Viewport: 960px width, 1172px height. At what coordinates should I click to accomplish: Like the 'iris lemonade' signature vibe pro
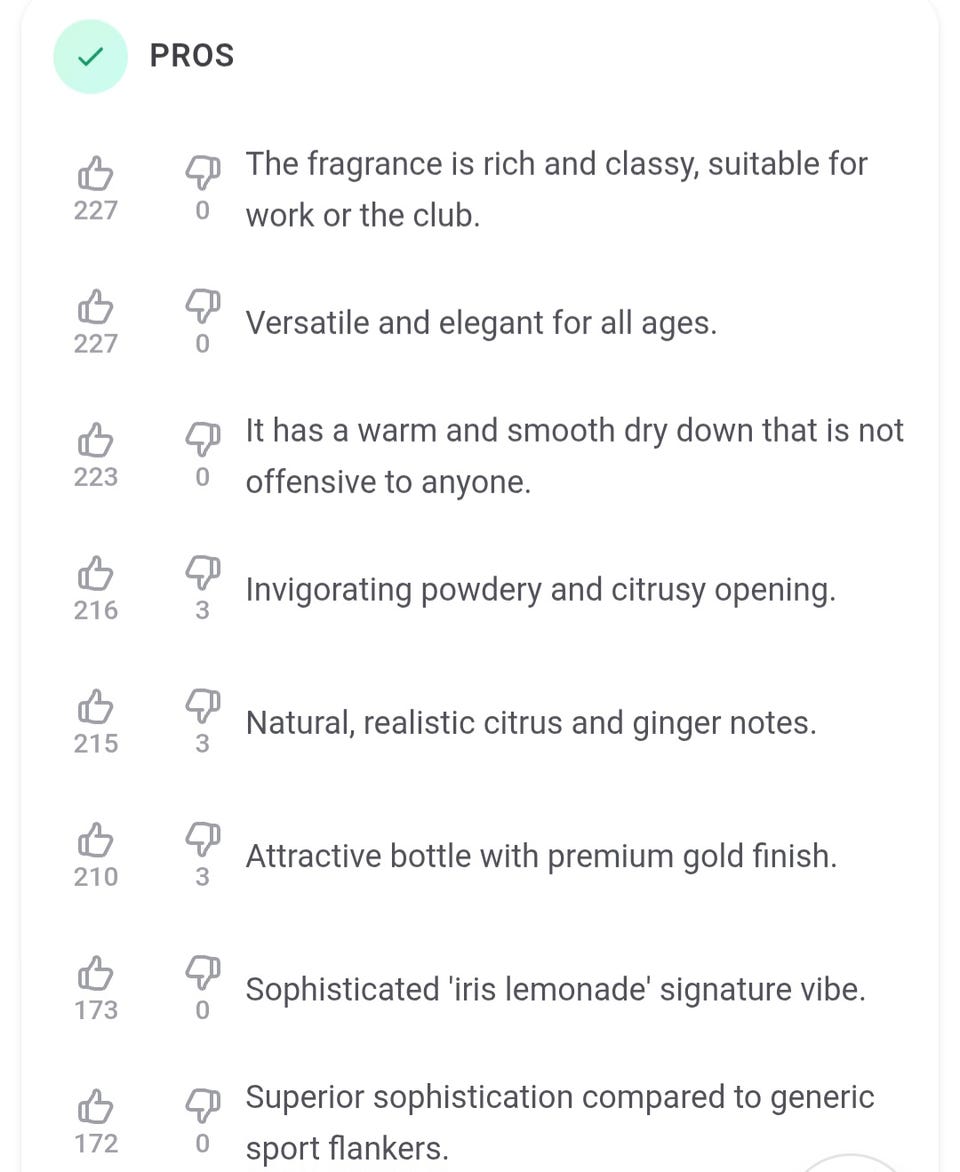click(95, 973)
